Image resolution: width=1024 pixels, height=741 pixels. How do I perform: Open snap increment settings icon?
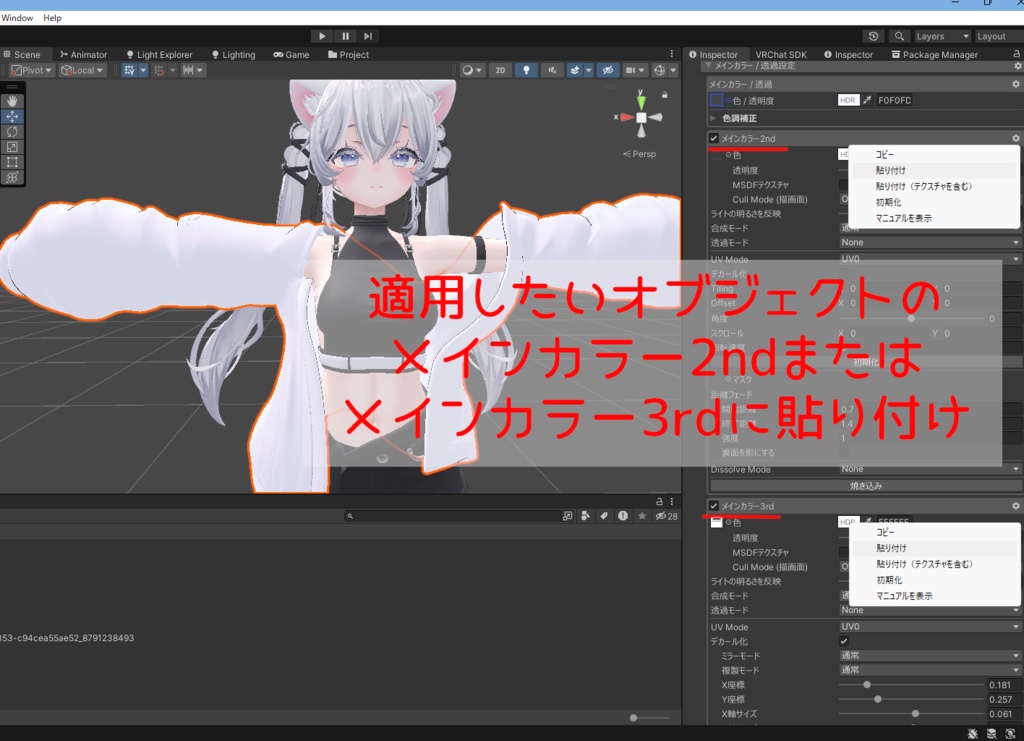[x=188, y=70]
